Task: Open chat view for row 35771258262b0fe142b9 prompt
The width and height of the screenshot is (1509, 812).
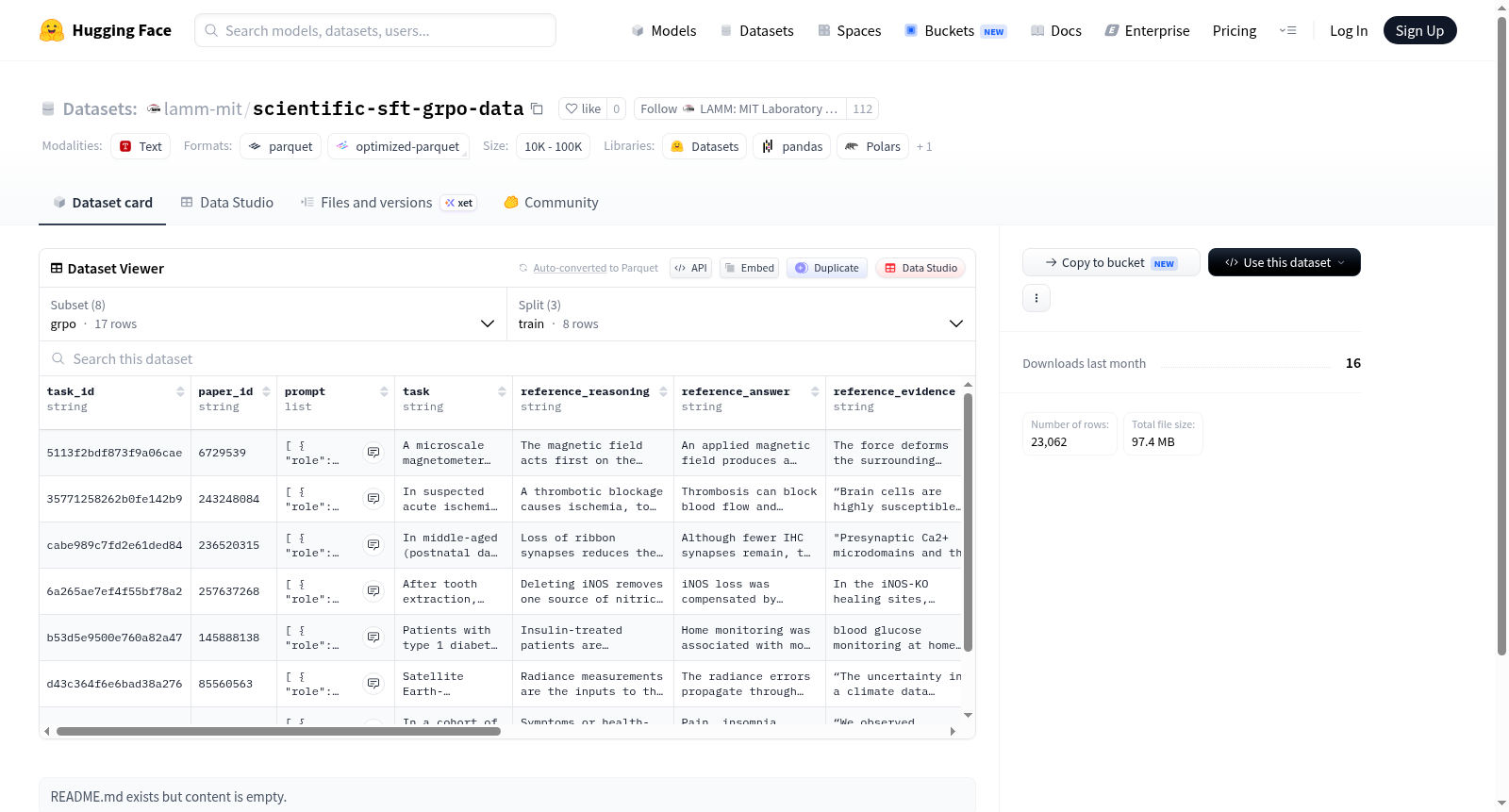Action: click(x=373, y=499)
